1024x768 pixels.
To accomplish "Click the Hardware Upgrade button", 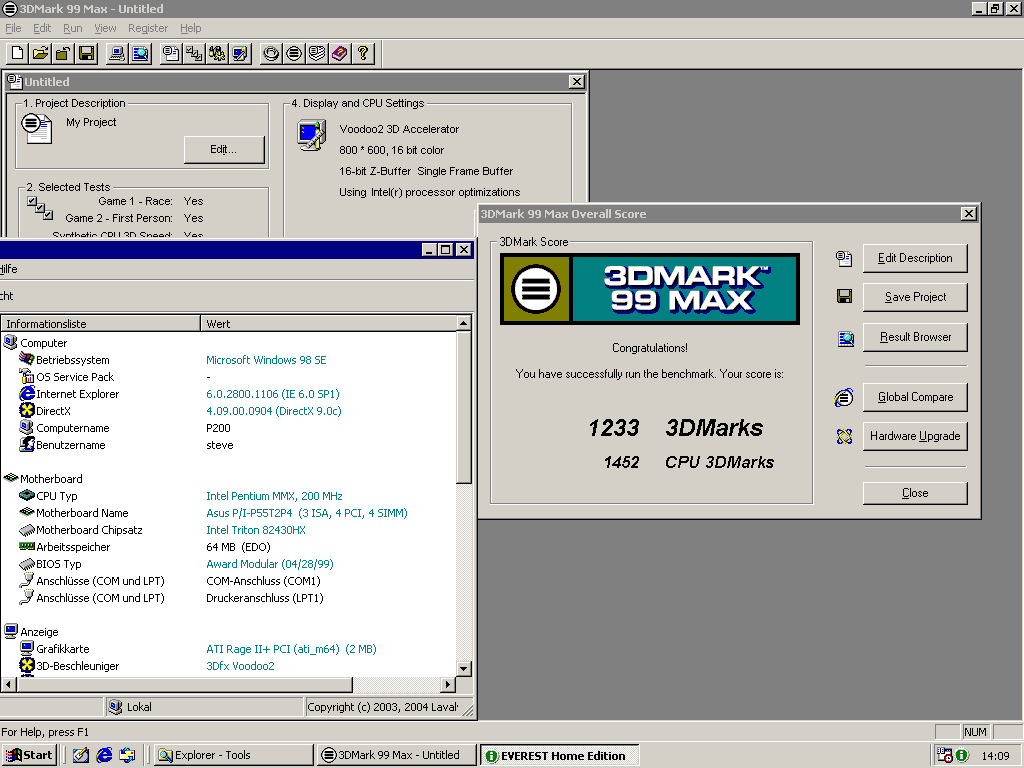I will coord(915,436).
